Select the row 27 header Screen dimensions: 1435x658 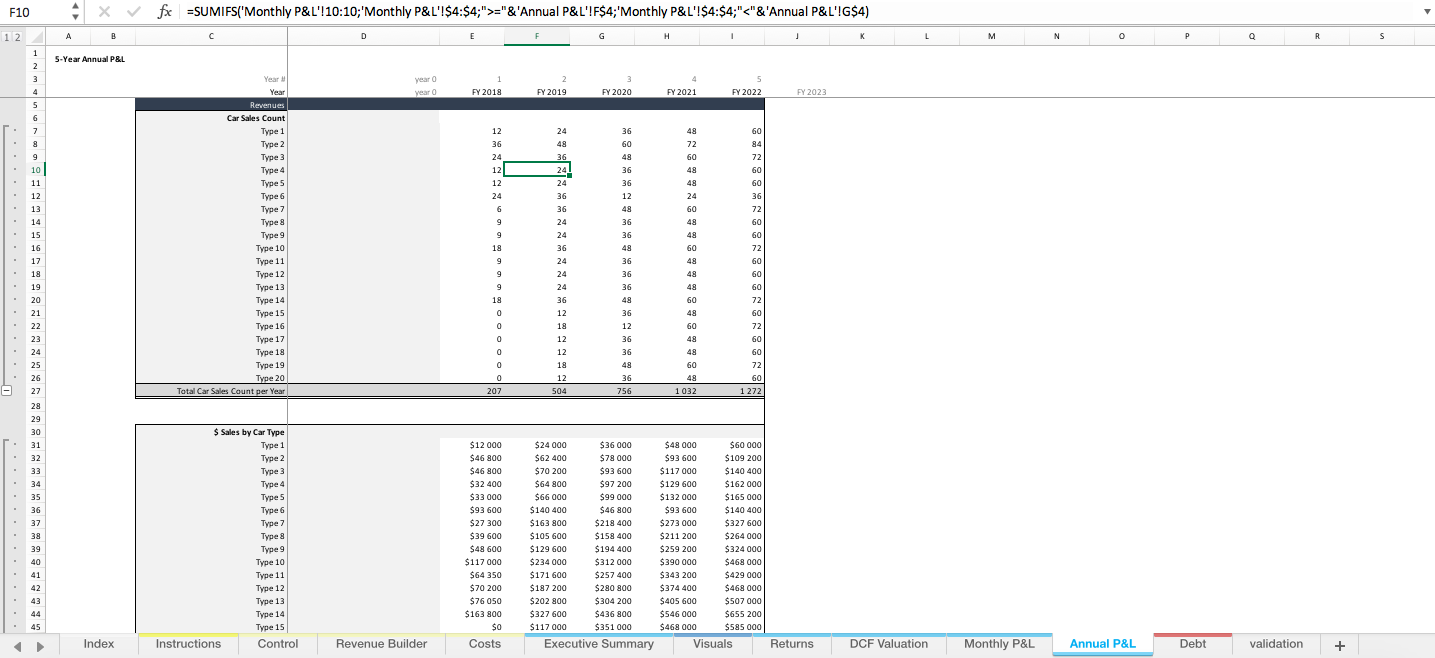point(36,391)
